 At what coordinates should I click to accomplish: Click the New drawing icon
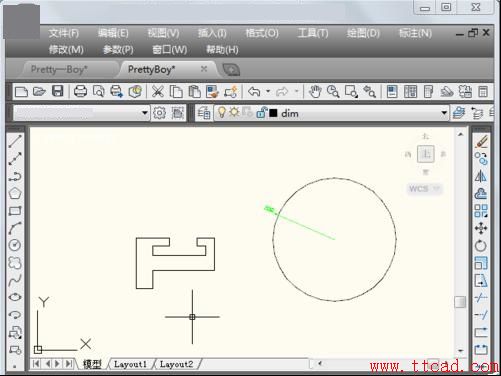coord(21,91)
